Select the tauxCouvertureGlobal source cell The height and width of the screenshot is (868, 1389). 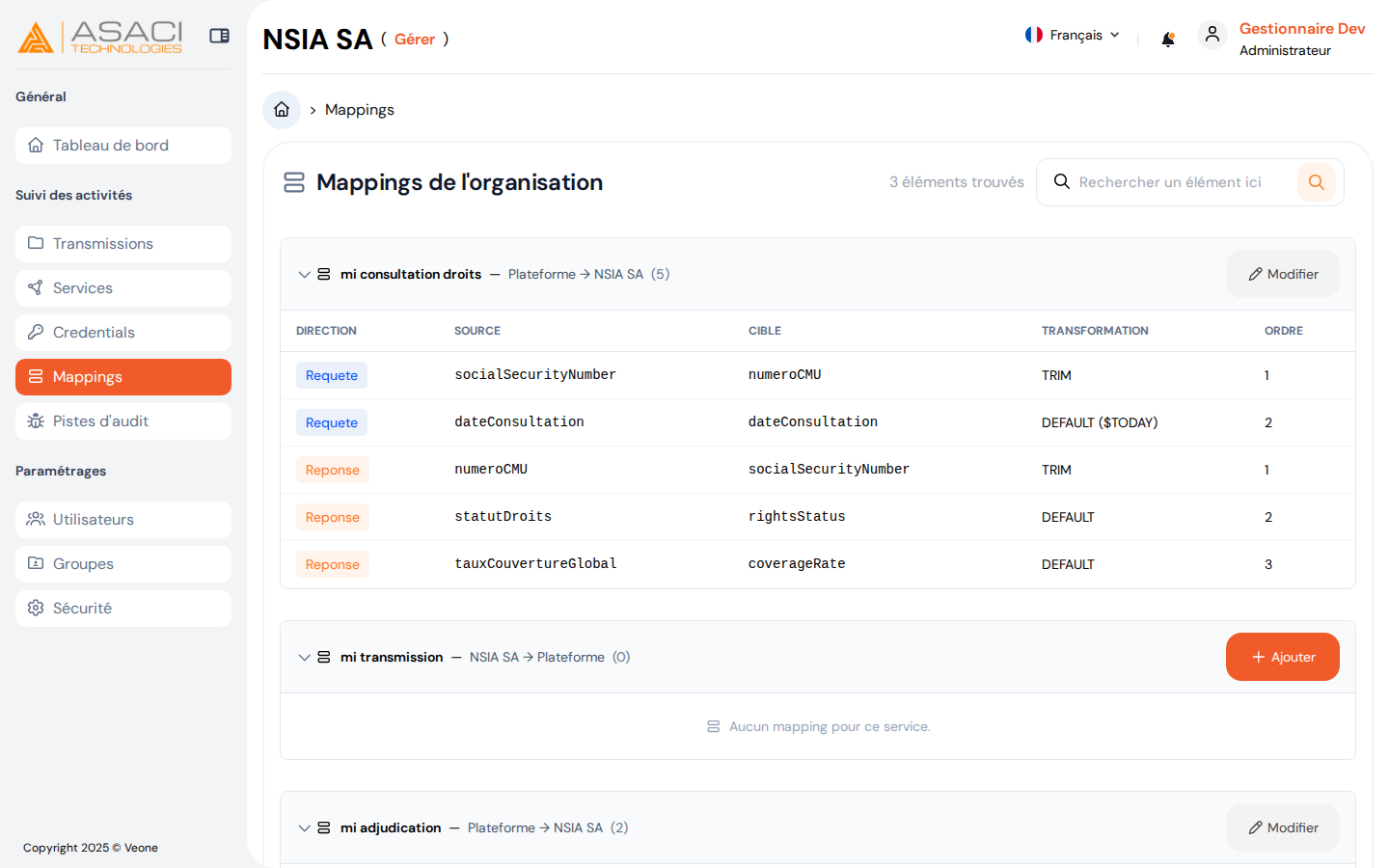pyautogui.click(x=535, y=564)
